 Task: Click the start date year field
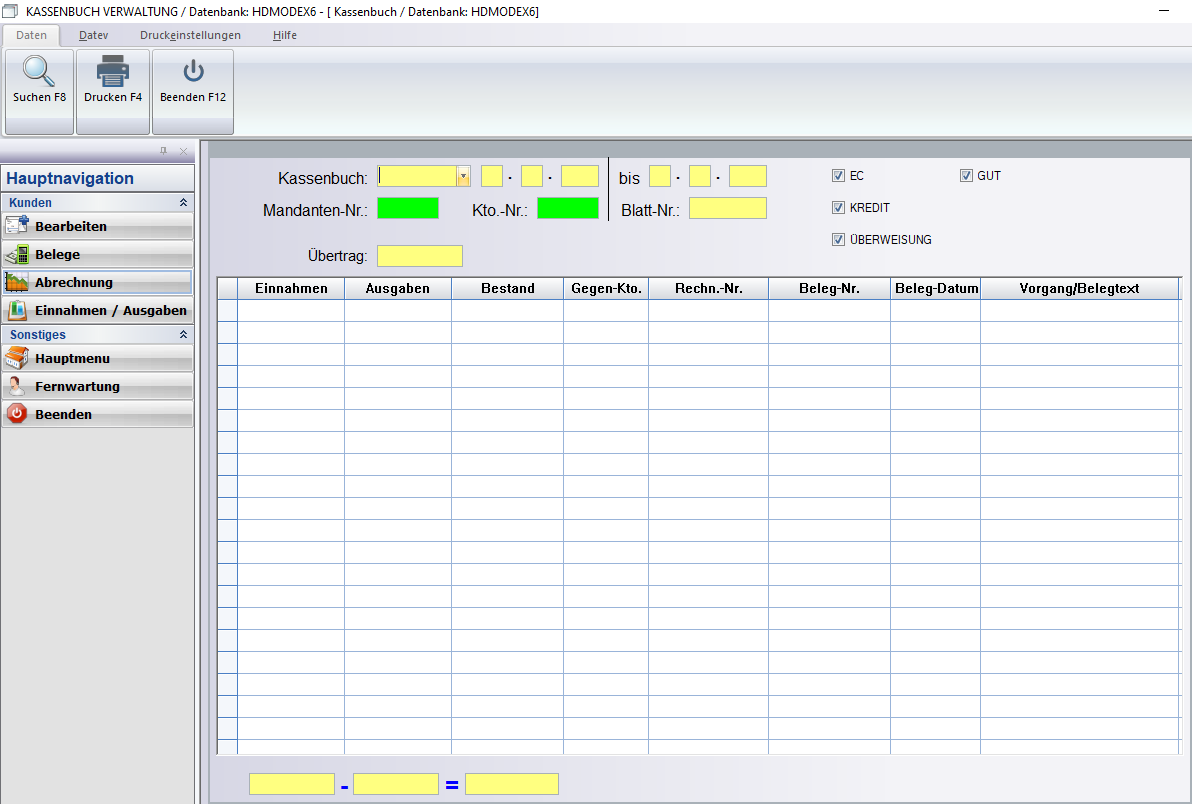pyautogui.click(x=580, y=176)
